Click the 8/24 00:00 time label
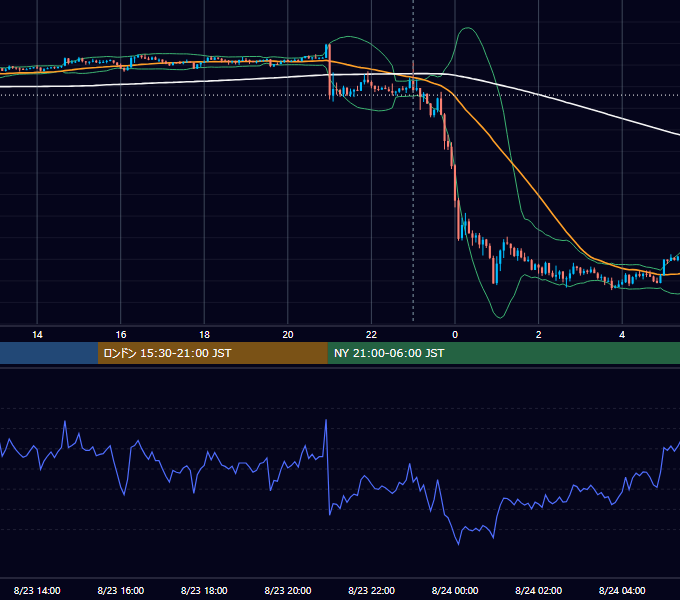The height and width of the screenshot is (600, 680). [x=455, y=590]
